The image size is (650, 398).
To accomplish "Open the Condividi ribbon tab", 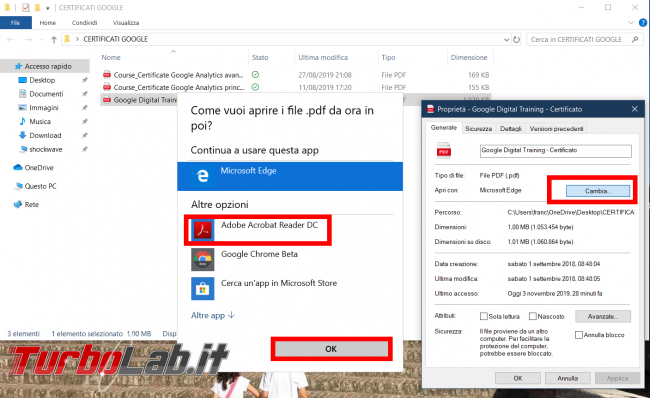I will (84, 23).
